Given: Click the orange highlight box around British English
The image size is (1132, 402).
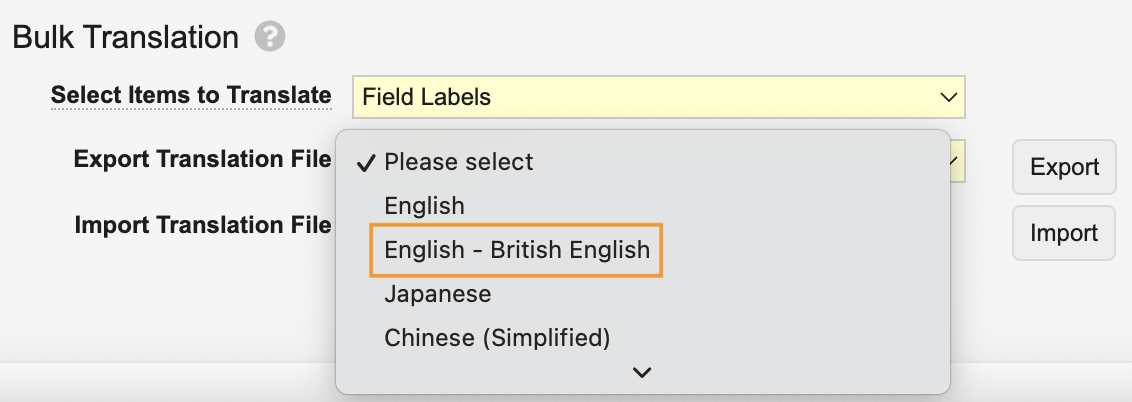Looking at the screenshot, I should [x=516, y=250].
